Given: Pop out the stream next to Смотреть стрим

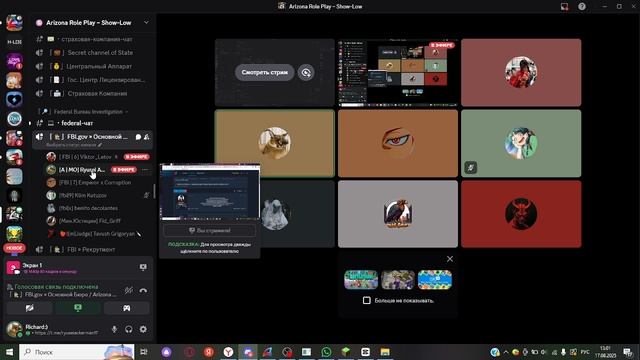Looking at the screenshot, I should [x=306, y=73].
